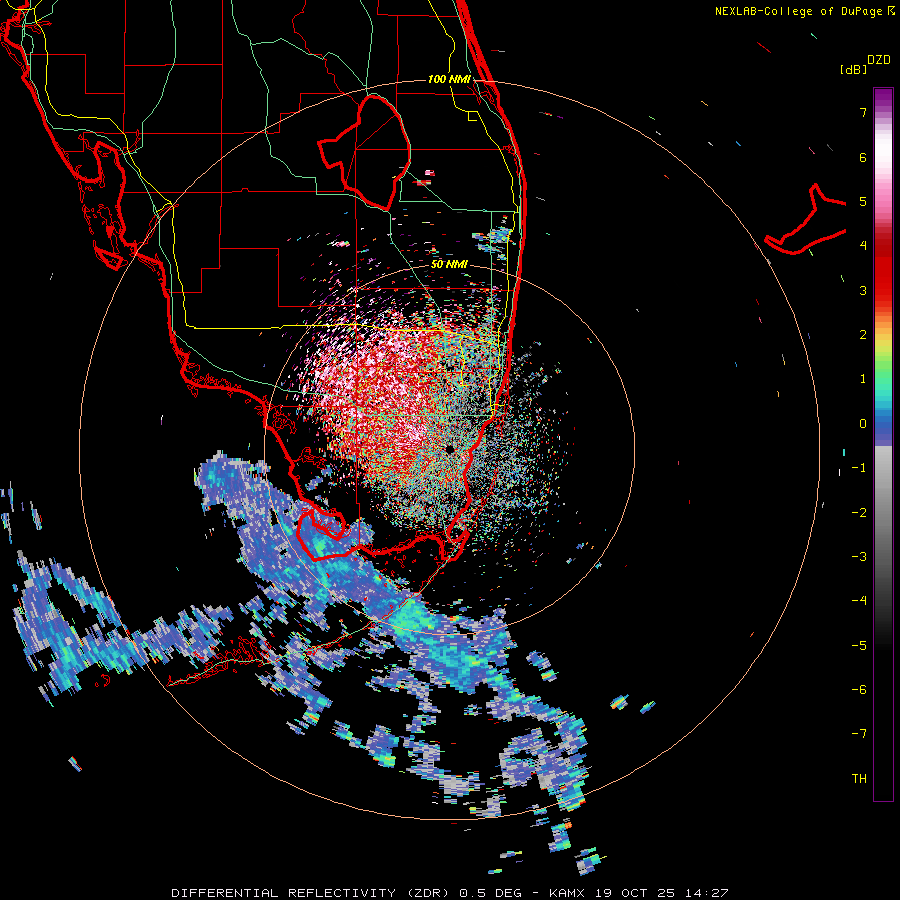The width and height of the screenshot is (900, 900).
Task: Click the TH threshold label on the scale
Action: point(859,779)
